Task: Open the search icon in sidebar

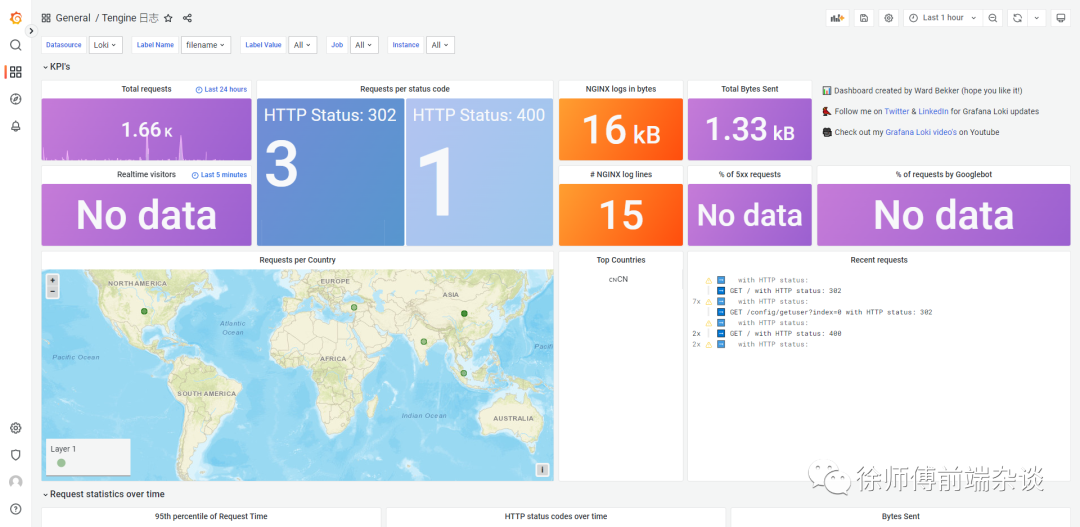Action: [x=16, y=45]
